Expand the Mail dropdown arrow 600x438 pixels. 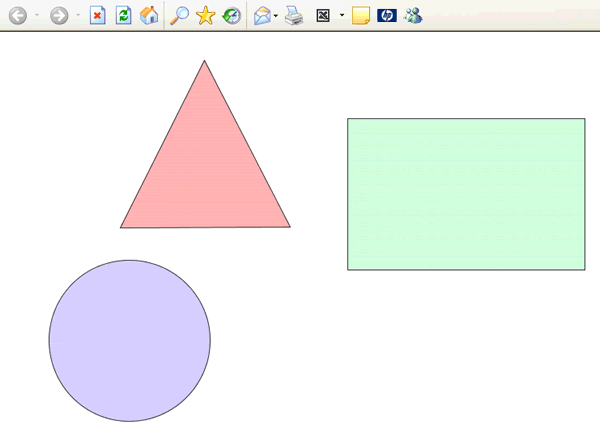276,15
